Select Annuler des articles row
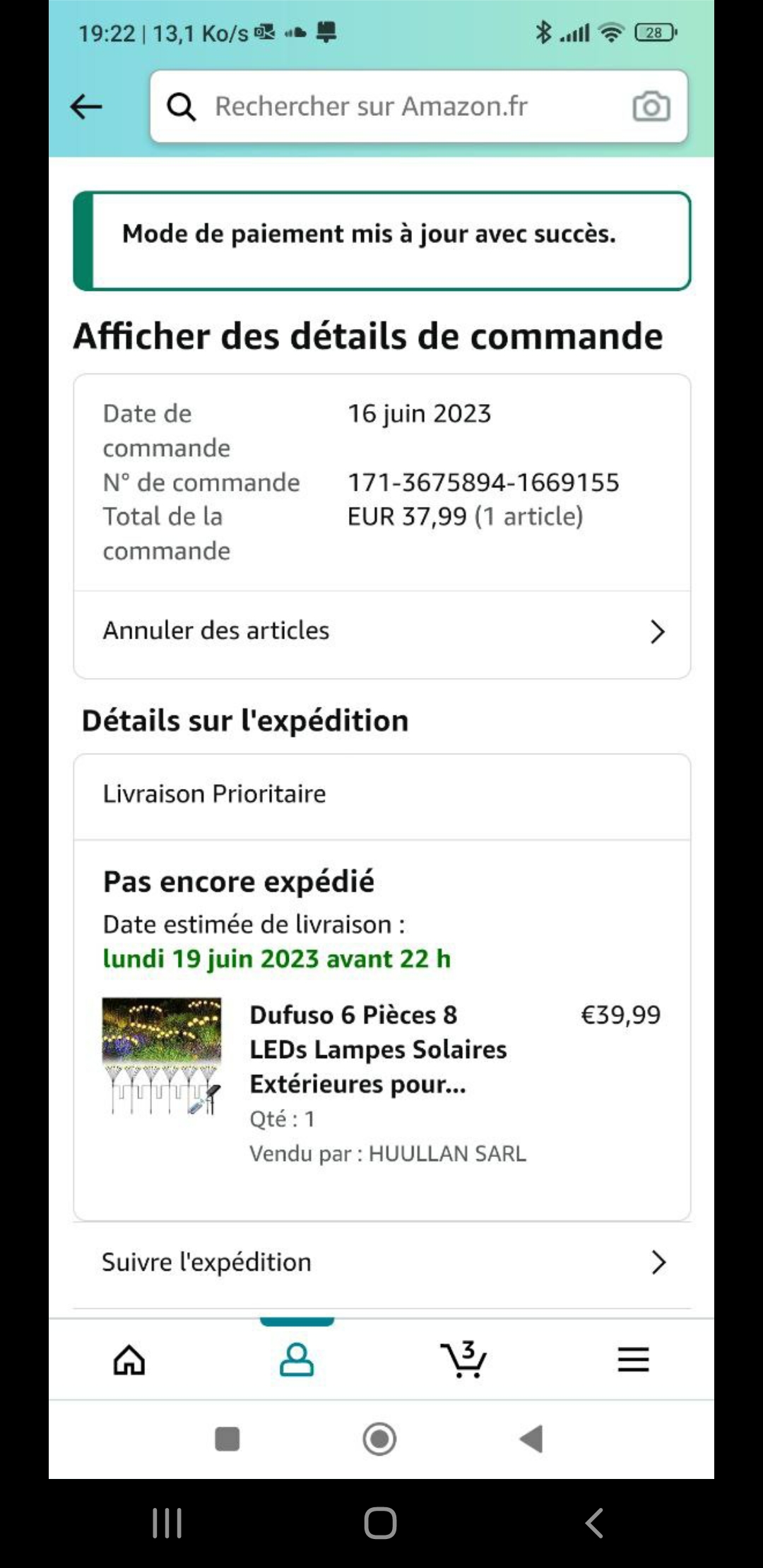The height and width of the screenshot is (1568, 763). [x=382, y=631]
